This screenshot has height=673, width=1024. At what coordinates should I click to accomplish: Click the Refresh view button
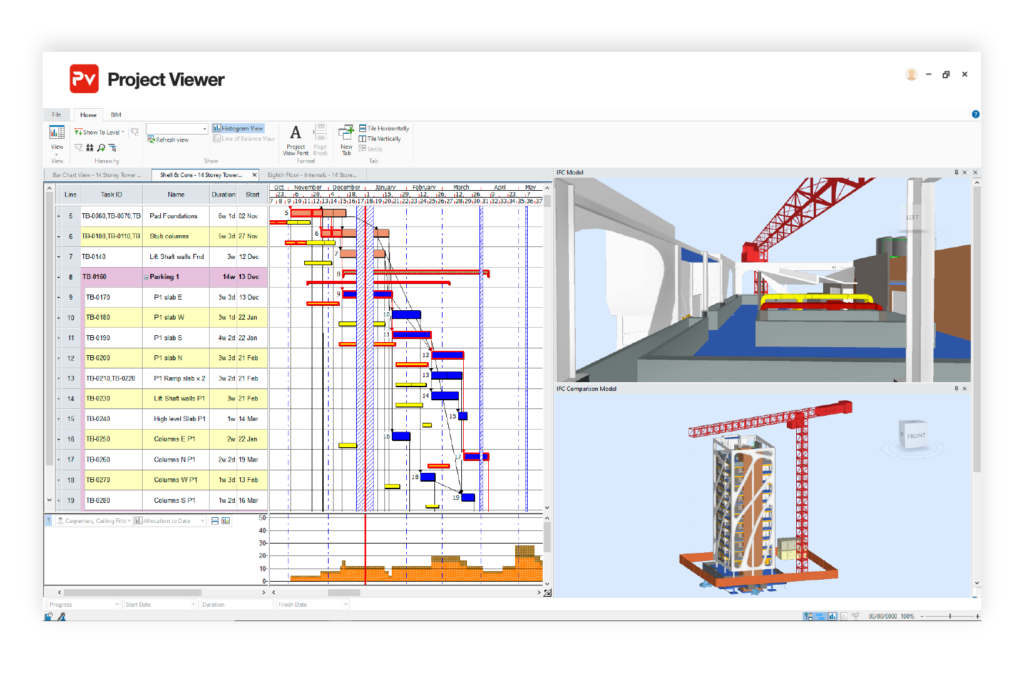coord(168,140)
